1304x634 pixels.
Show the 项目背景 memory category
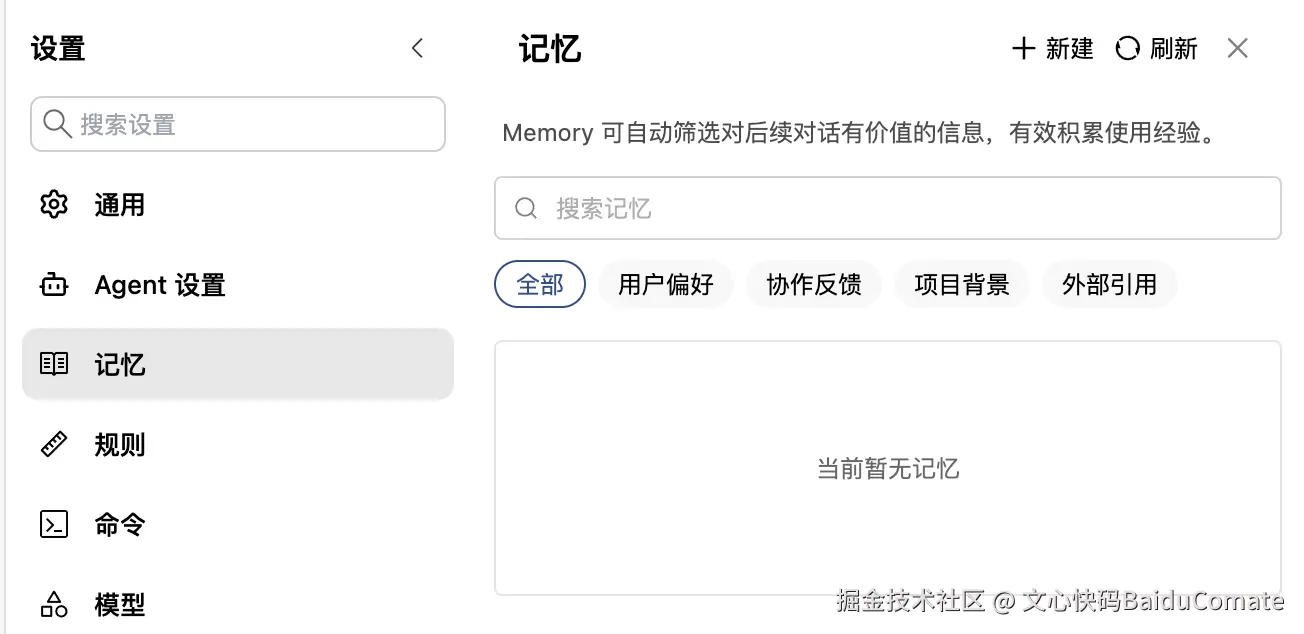click(962, 285)
